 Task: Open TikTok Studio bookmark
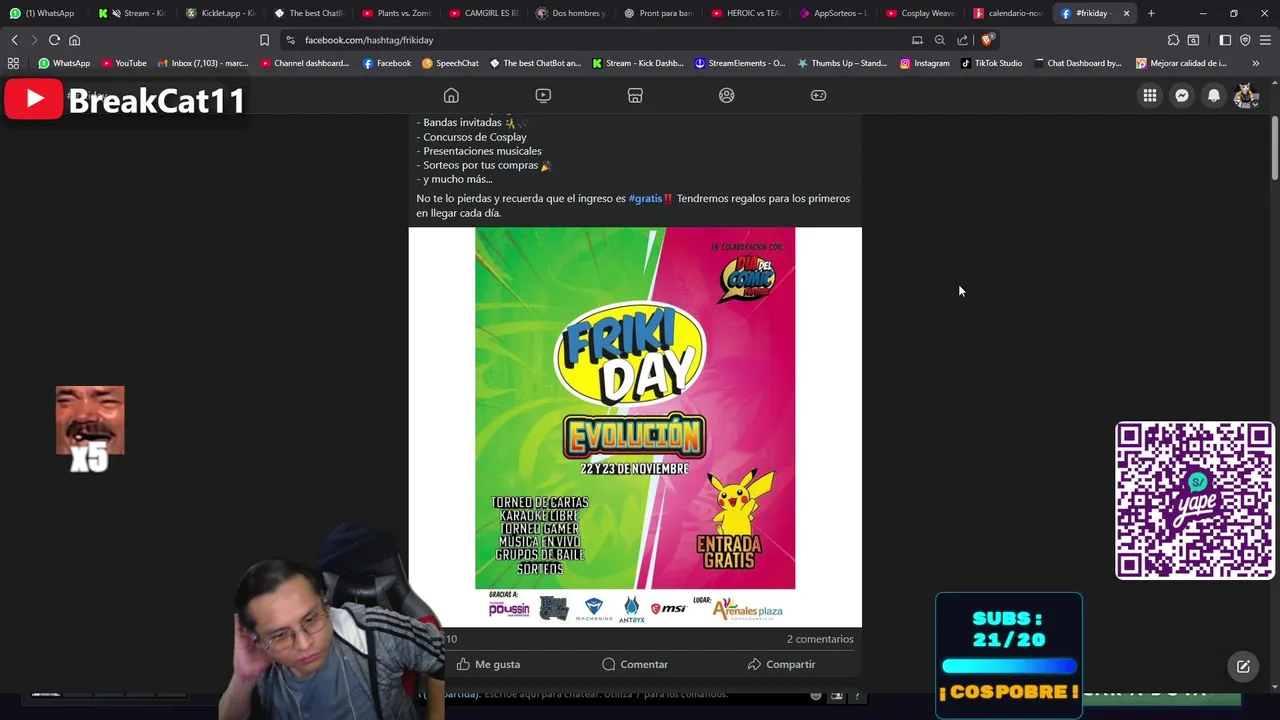point(991,63)
